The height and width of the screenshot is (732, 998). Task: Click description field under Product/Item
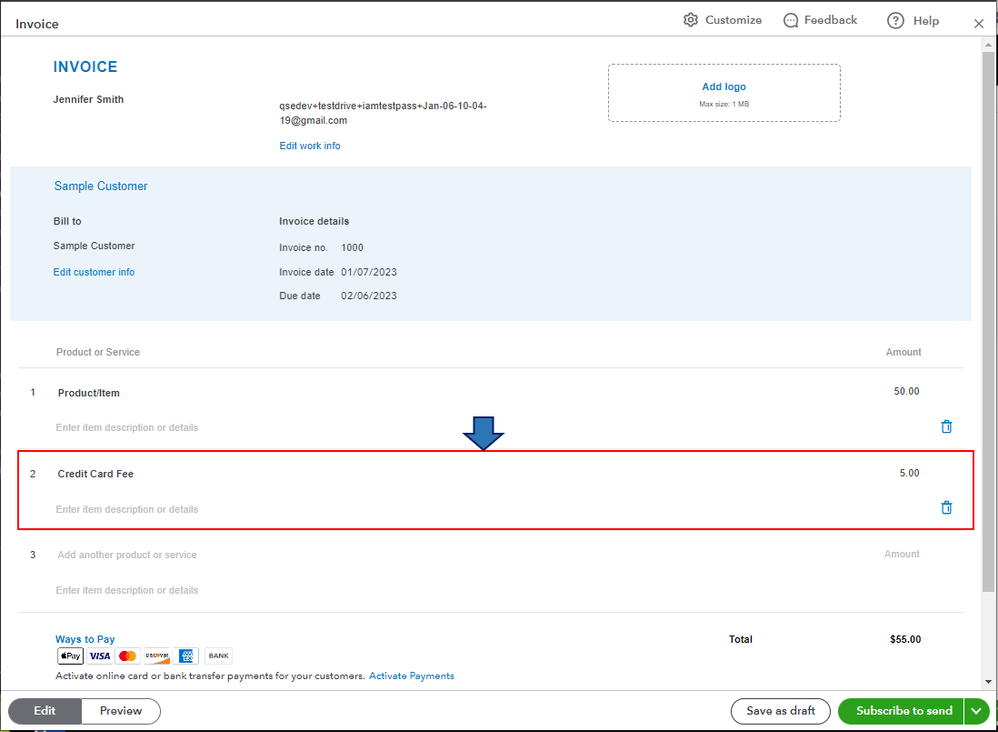(127, 428)
